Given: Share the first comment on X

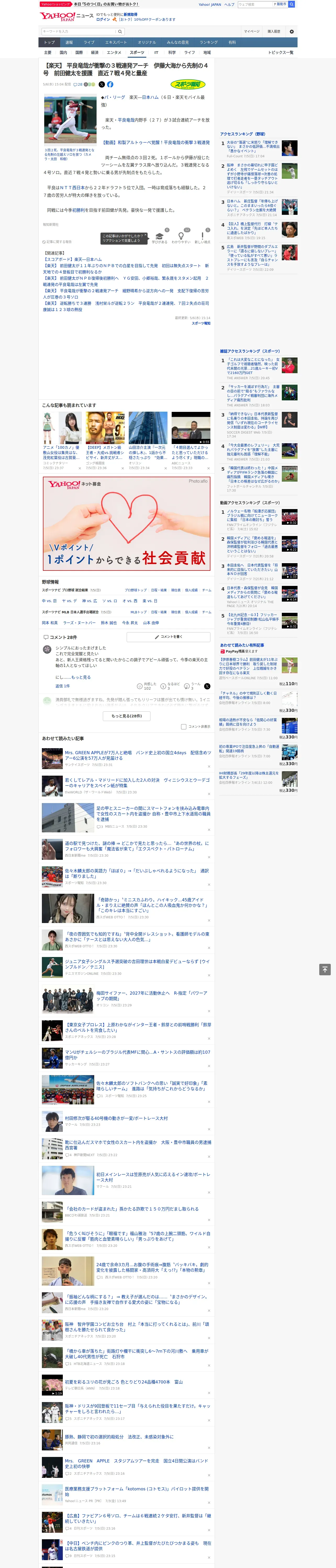Looking at the screenshot, I should coord(207,686).
